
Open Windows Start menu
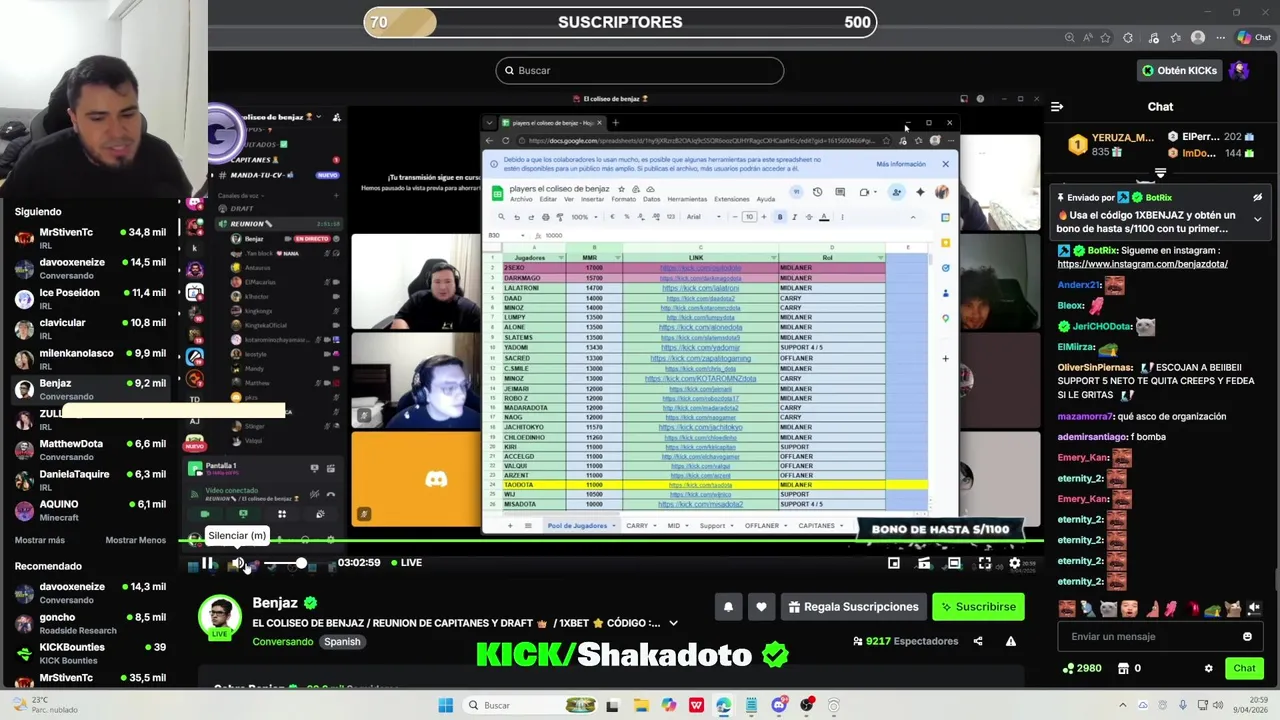coord(446,705)
